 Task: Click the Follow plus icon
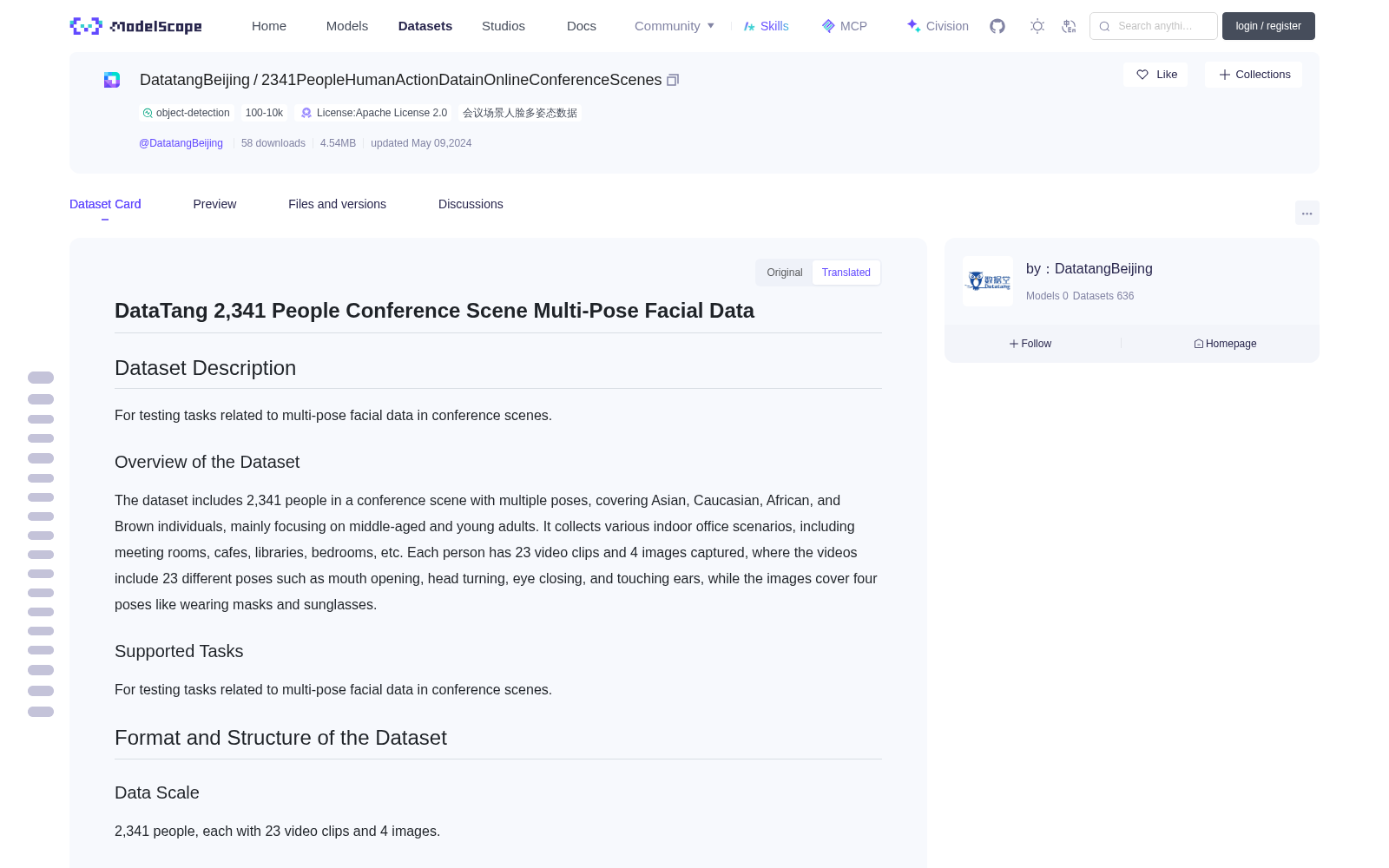click(1014, 344)
